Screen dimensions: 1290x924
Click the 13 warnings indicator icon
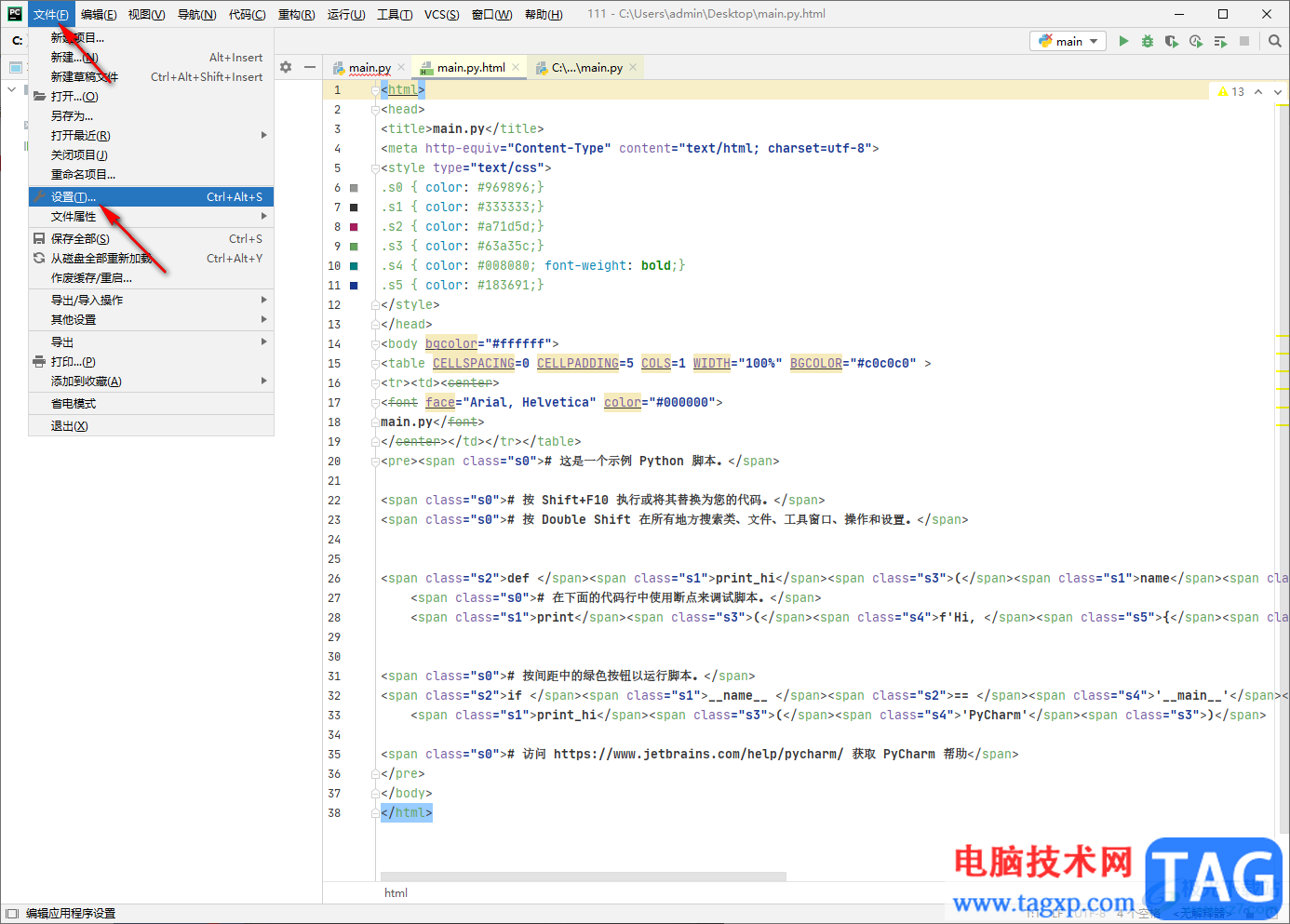(1230, 91)
